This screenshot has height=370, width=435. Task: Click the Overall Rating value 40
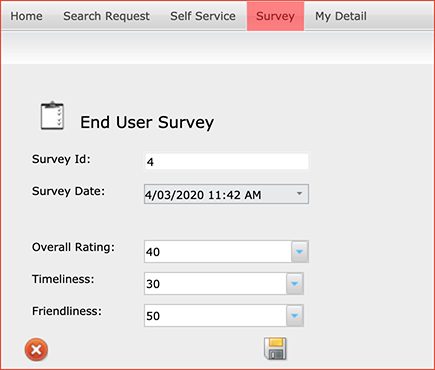tap(153, 252)
